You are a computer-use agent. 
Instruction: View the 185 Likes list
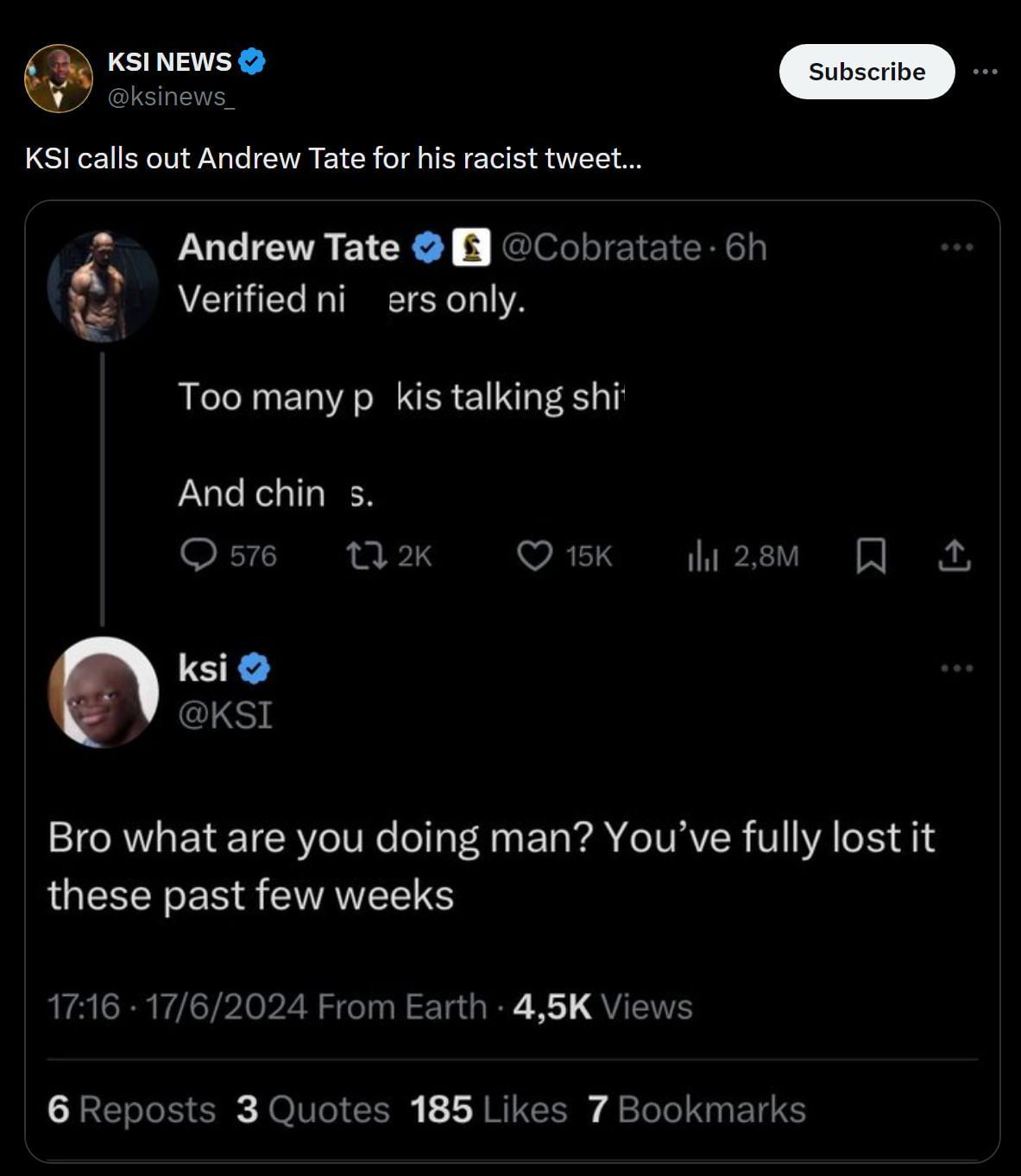tap(488, 1110)
